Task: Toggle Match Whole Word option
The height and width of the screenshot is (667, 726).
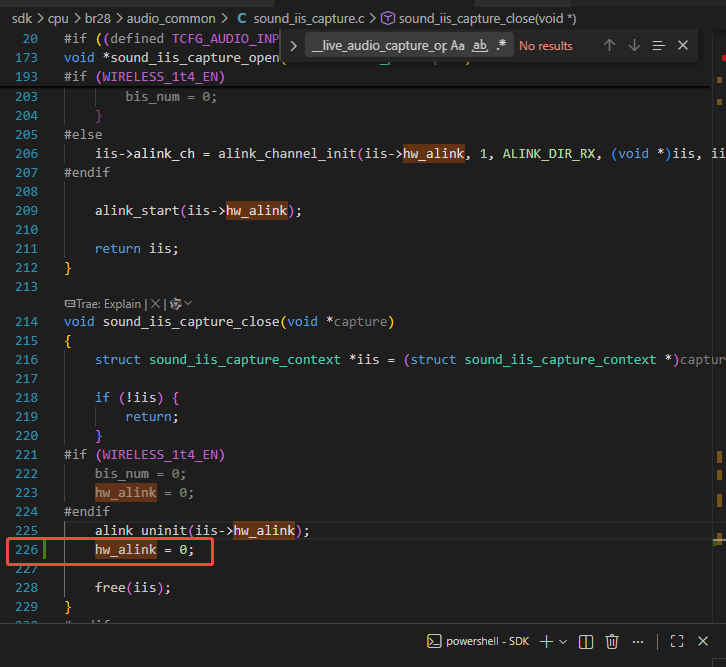Action: (x=480, y=45)
